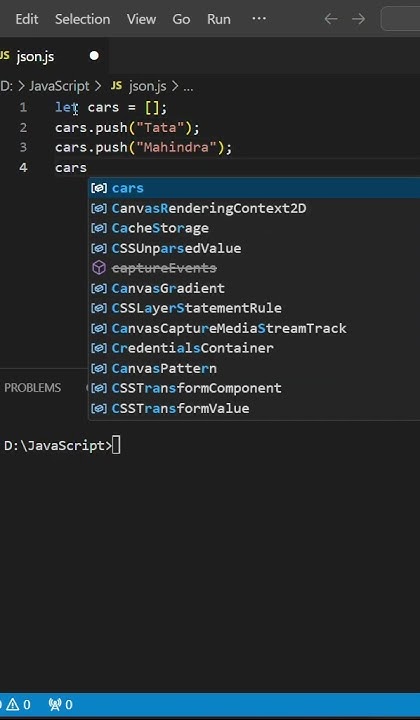Click the Go Back arrow
This screenshot has height=720, width=420.
tap(331, 19)
